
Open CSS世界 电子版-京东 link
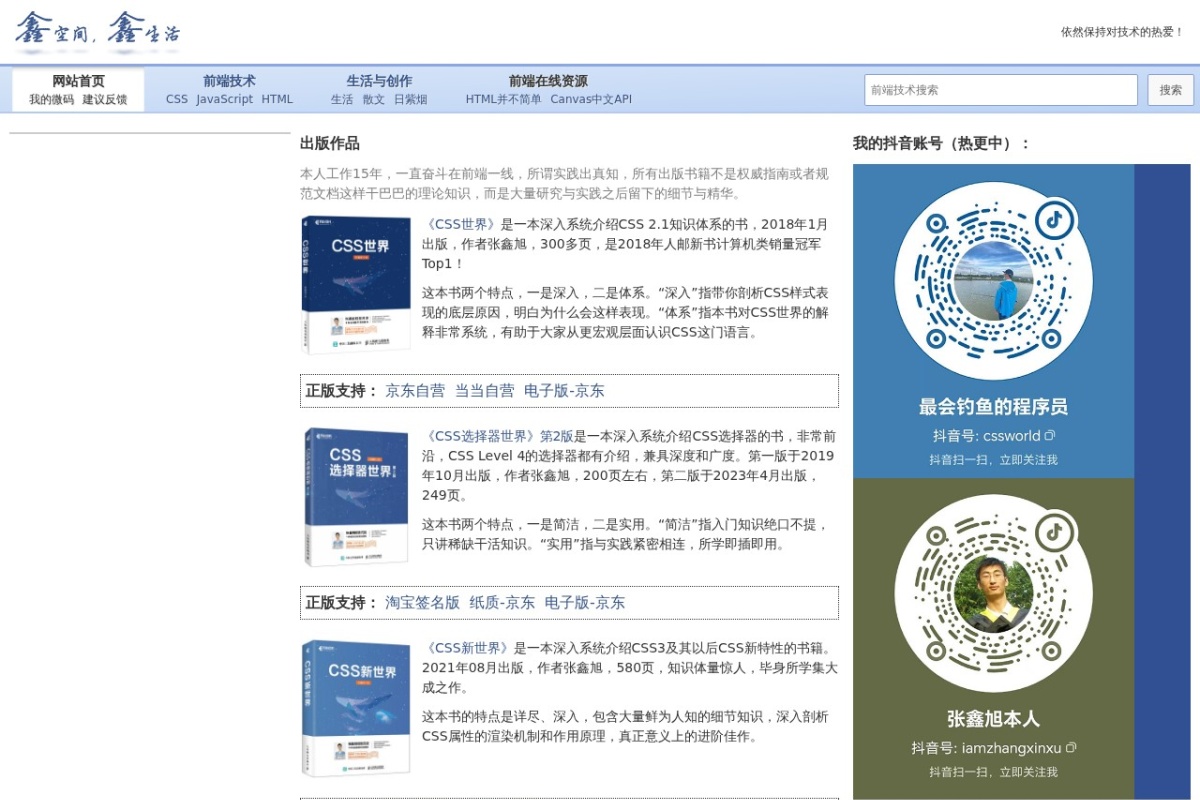(564, 391)
